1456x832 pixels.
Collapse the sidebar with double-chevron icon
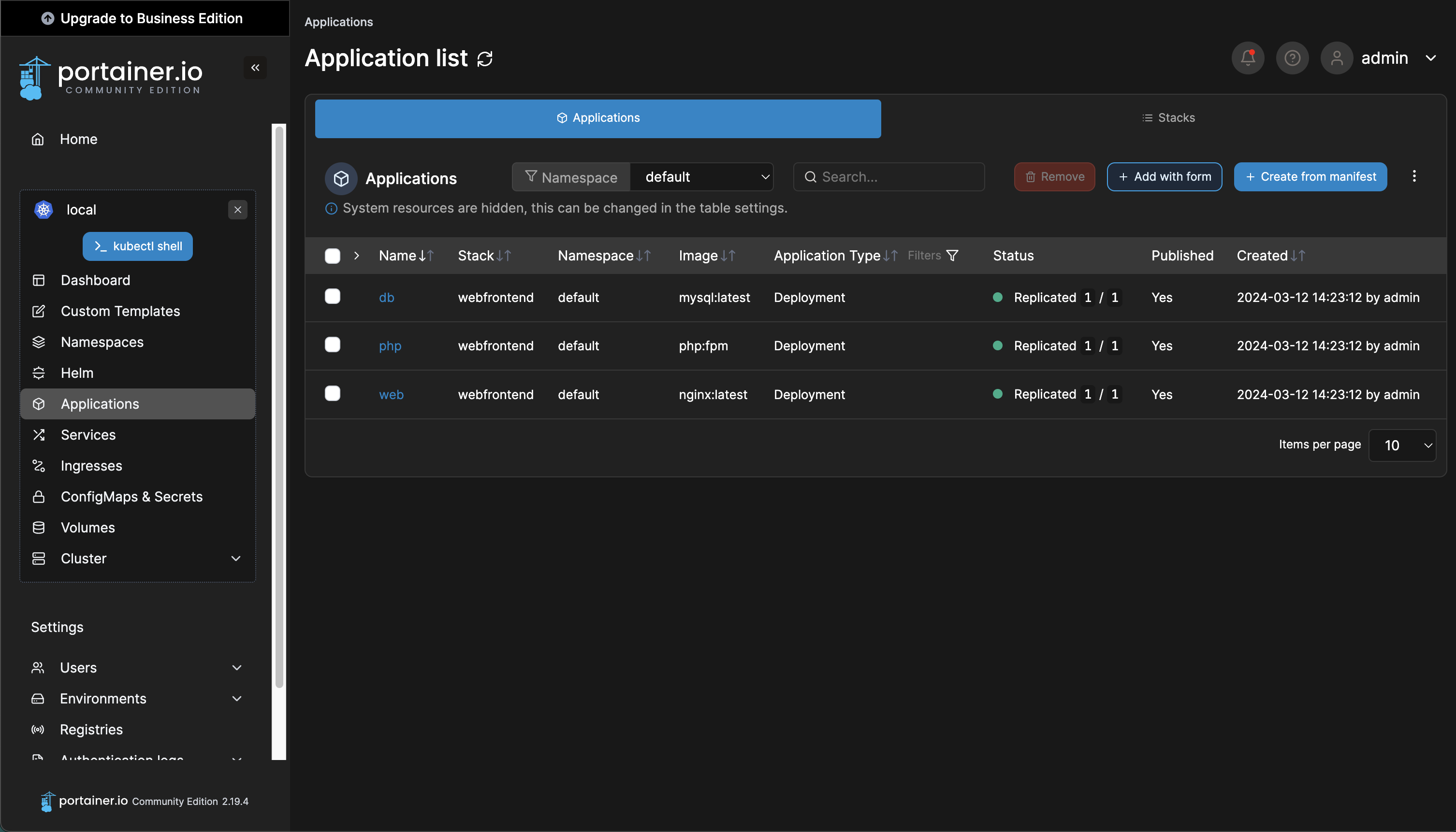(x=255, y=68)
